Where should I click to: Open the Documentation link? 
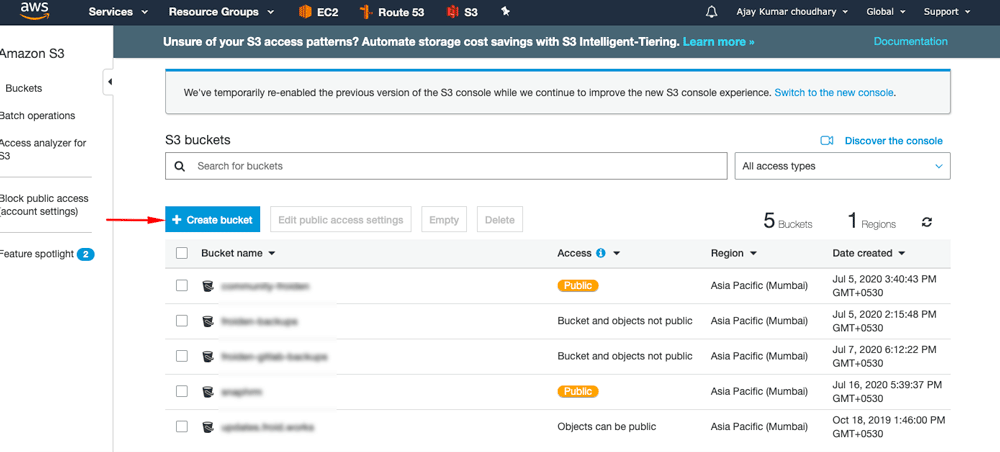(910, 41)
